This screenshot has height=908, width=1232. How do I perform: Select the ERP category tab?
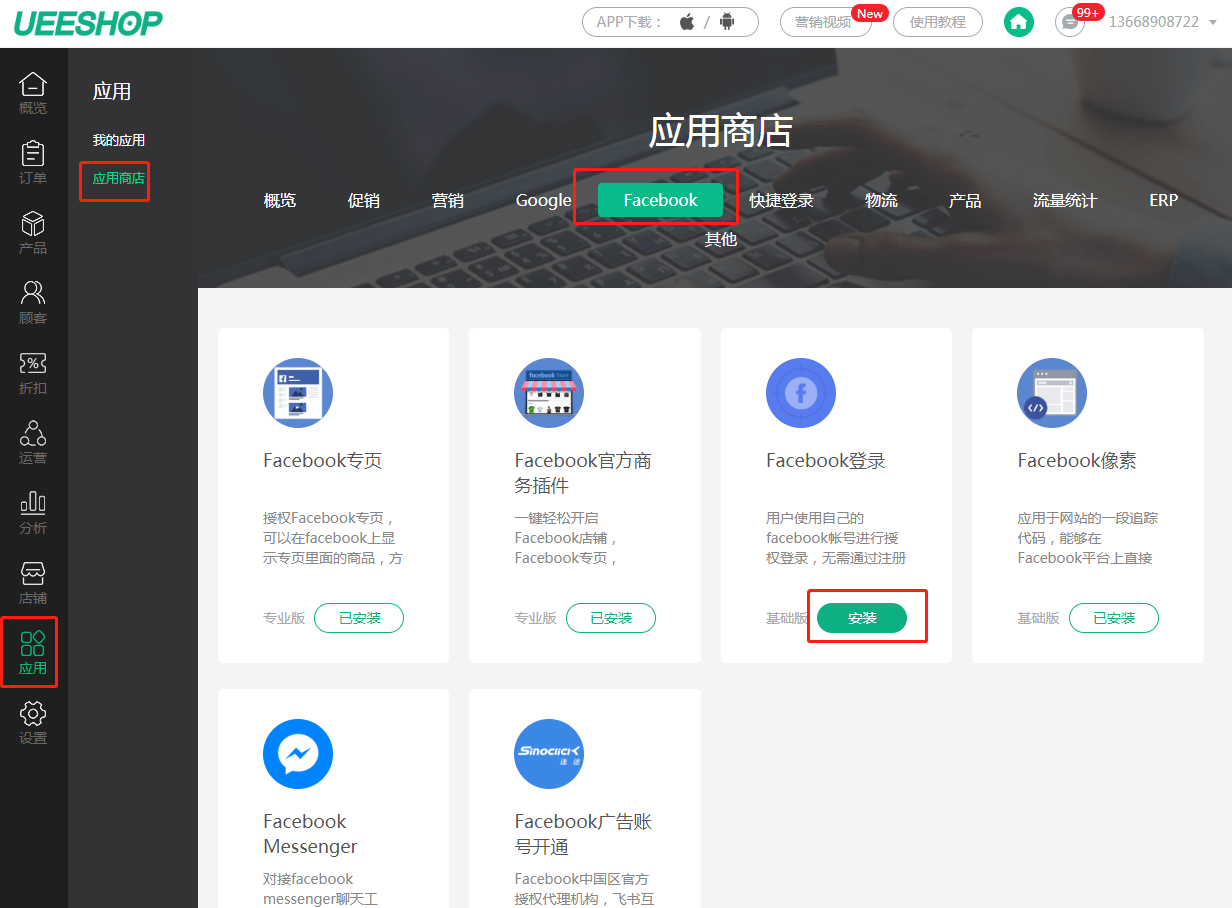coord(1164,200)
